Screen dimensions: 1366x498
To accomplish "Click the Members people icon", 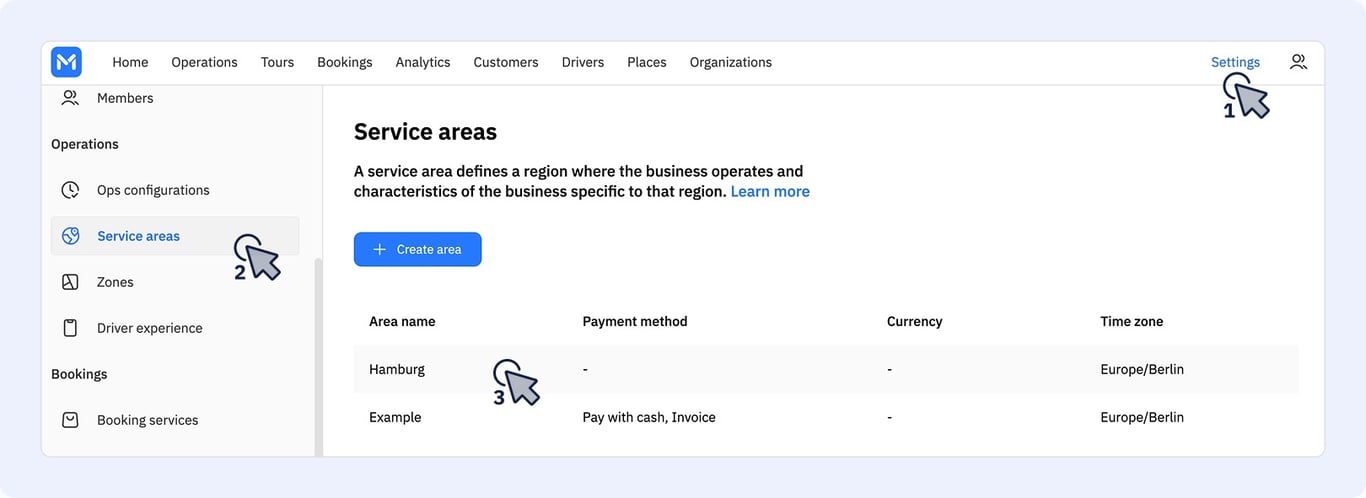I will click(70, 98).
